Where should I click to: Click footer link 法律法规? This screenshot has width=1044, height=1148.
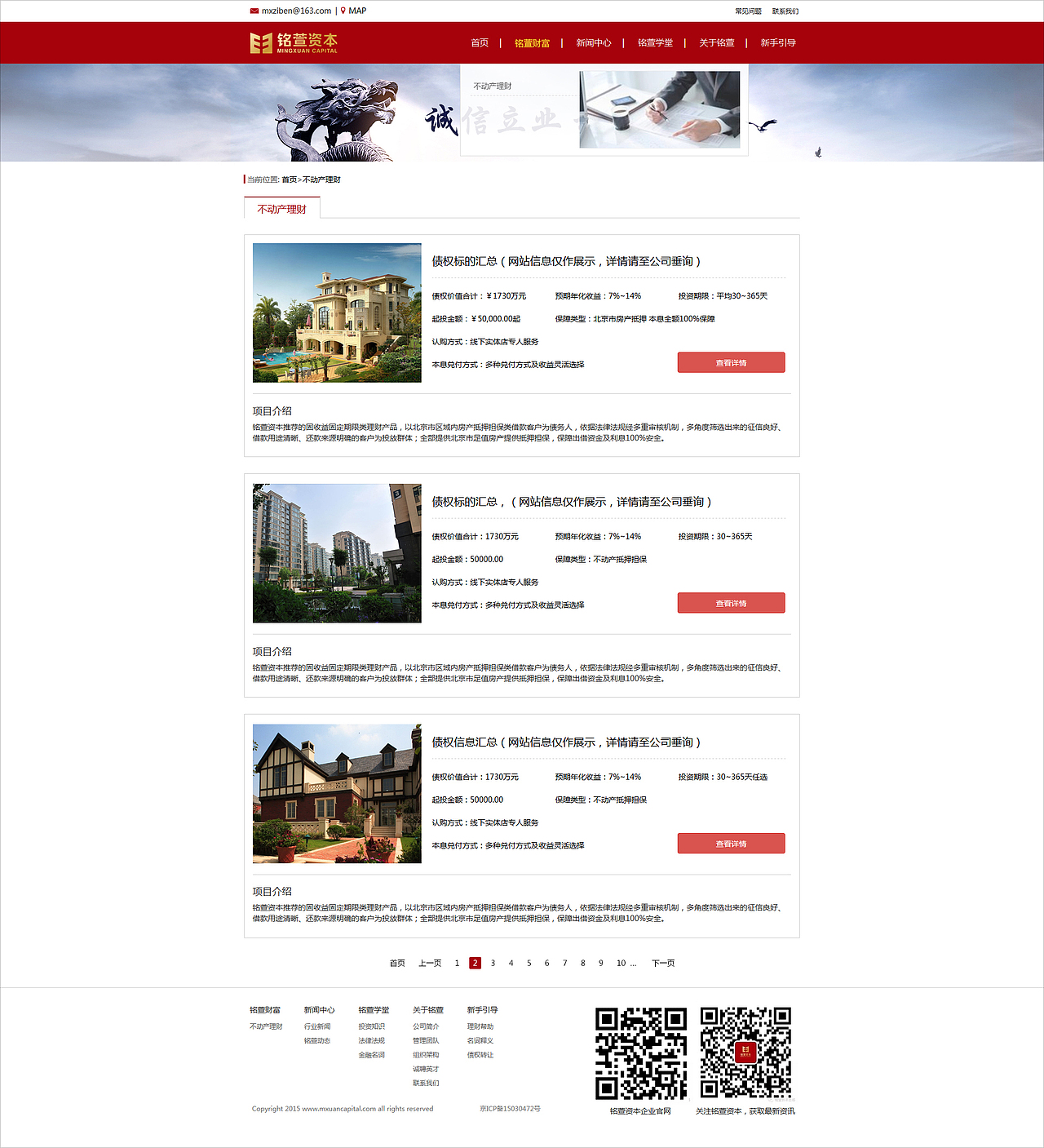[x=371, y=1041]
